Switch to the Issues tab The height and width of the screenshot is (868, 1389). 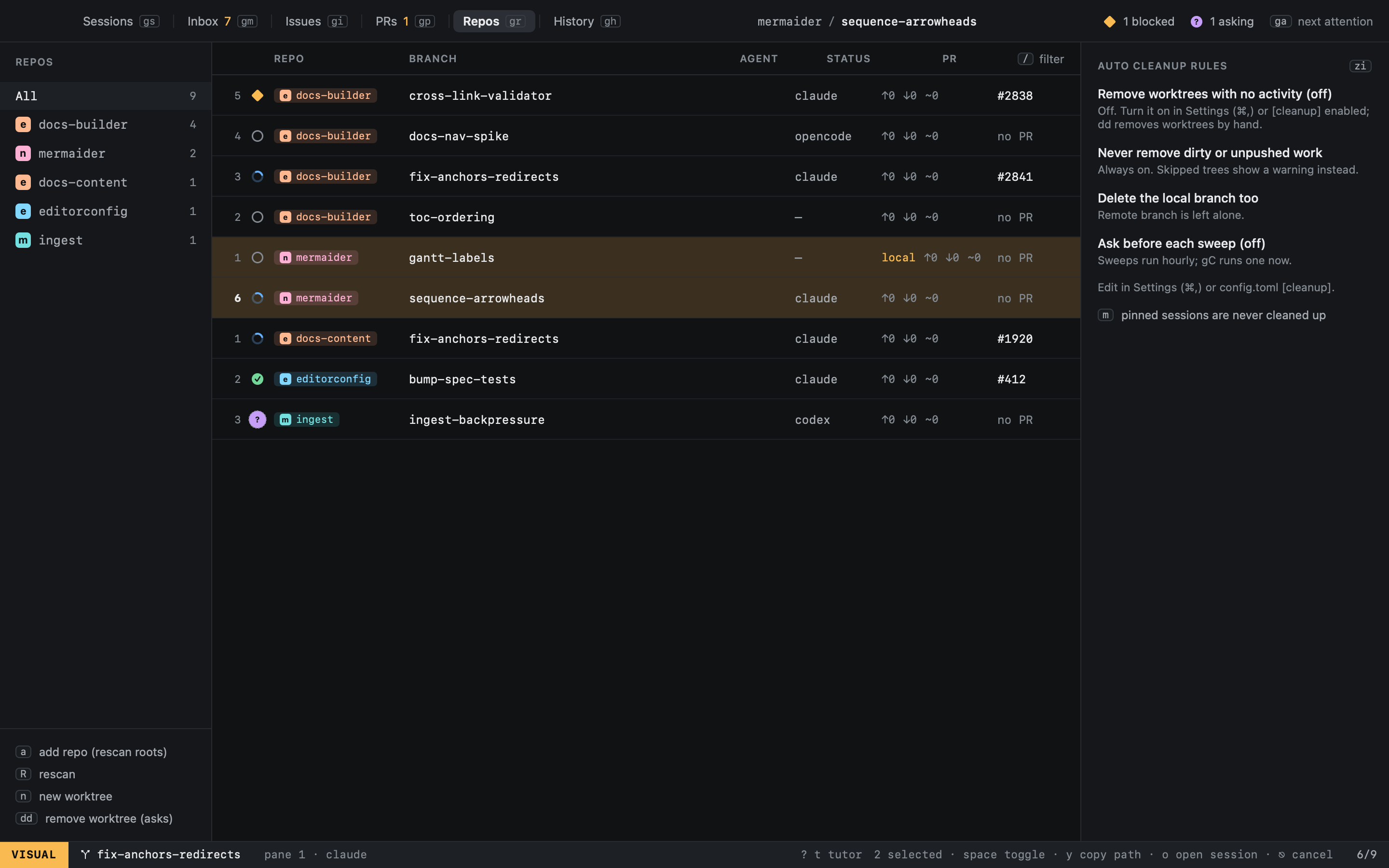point(316,21)
